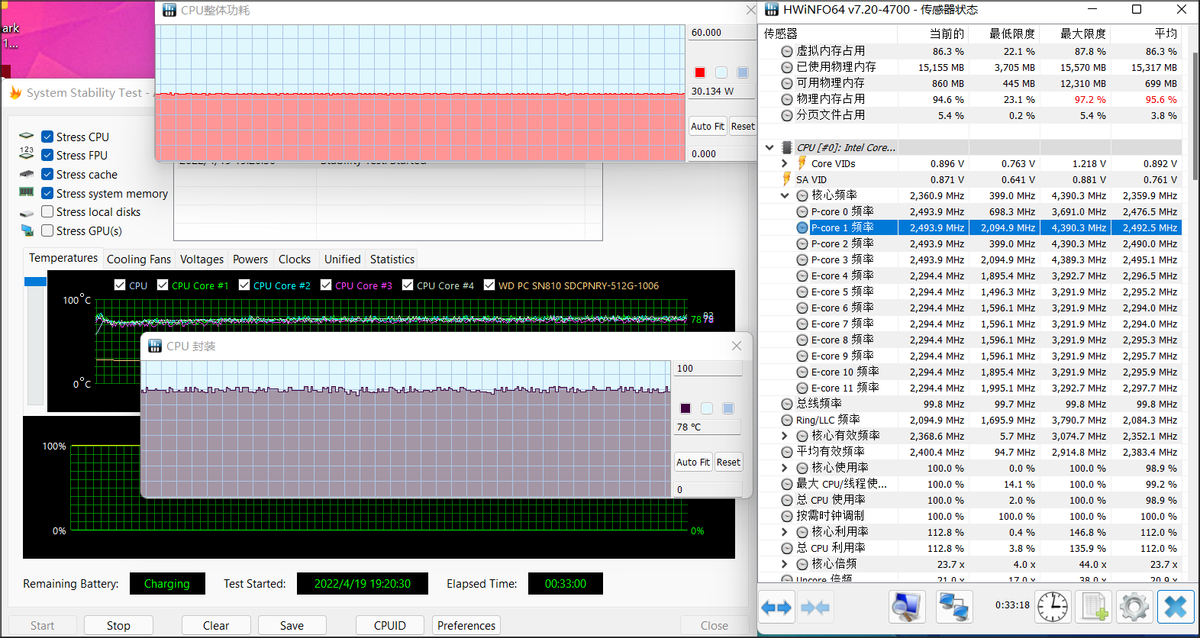Screen dimensions: 1200x638
Task: Click the sensor icon next to 虚拟内存占用
Action: pos(787,51)
